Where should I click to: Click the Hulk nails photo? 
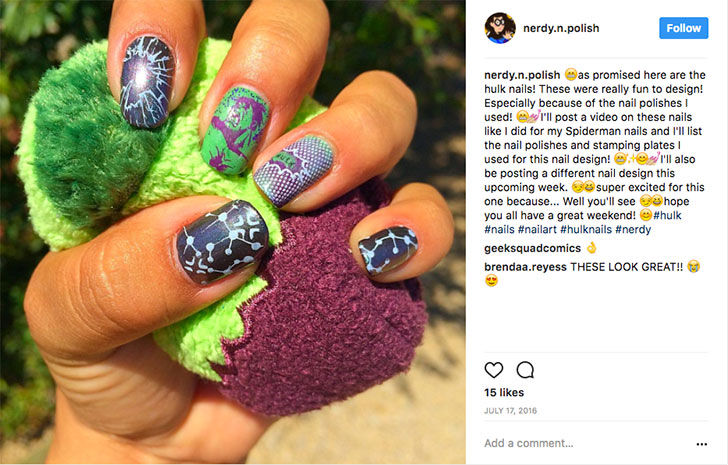coord(233,232)
